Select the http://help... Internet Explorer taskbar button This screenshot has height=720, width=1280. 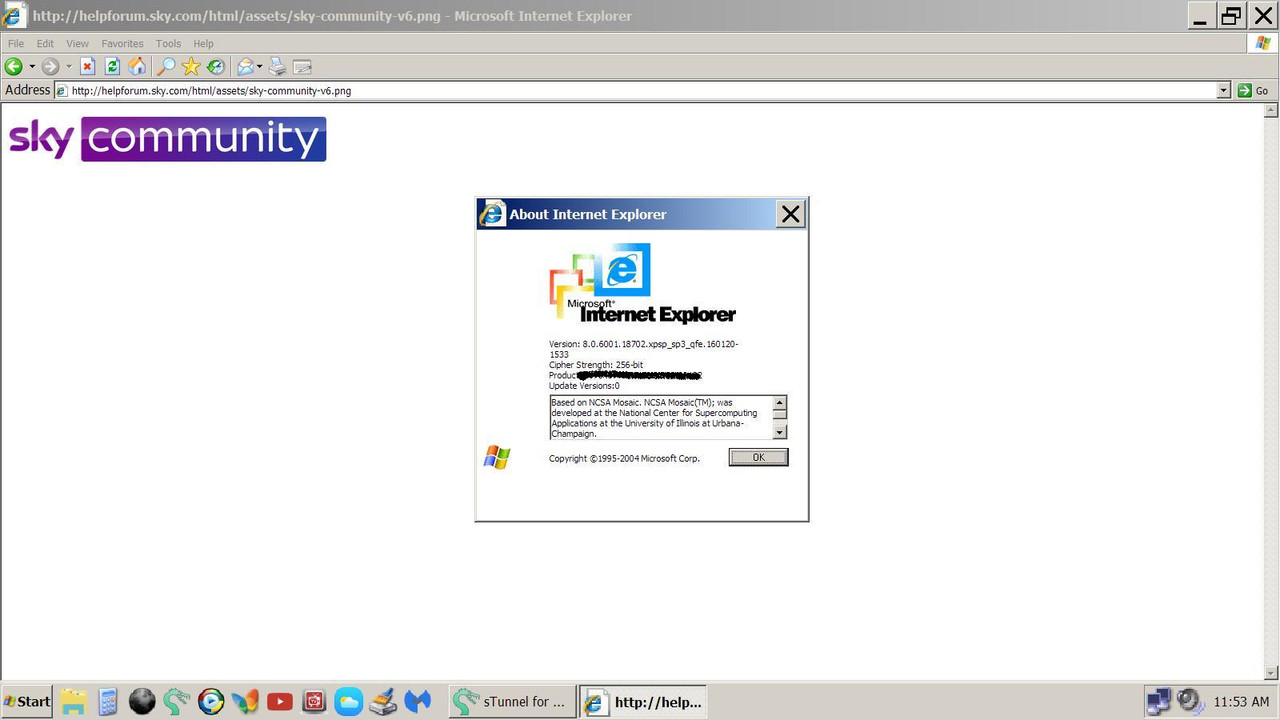click(645, 701)
